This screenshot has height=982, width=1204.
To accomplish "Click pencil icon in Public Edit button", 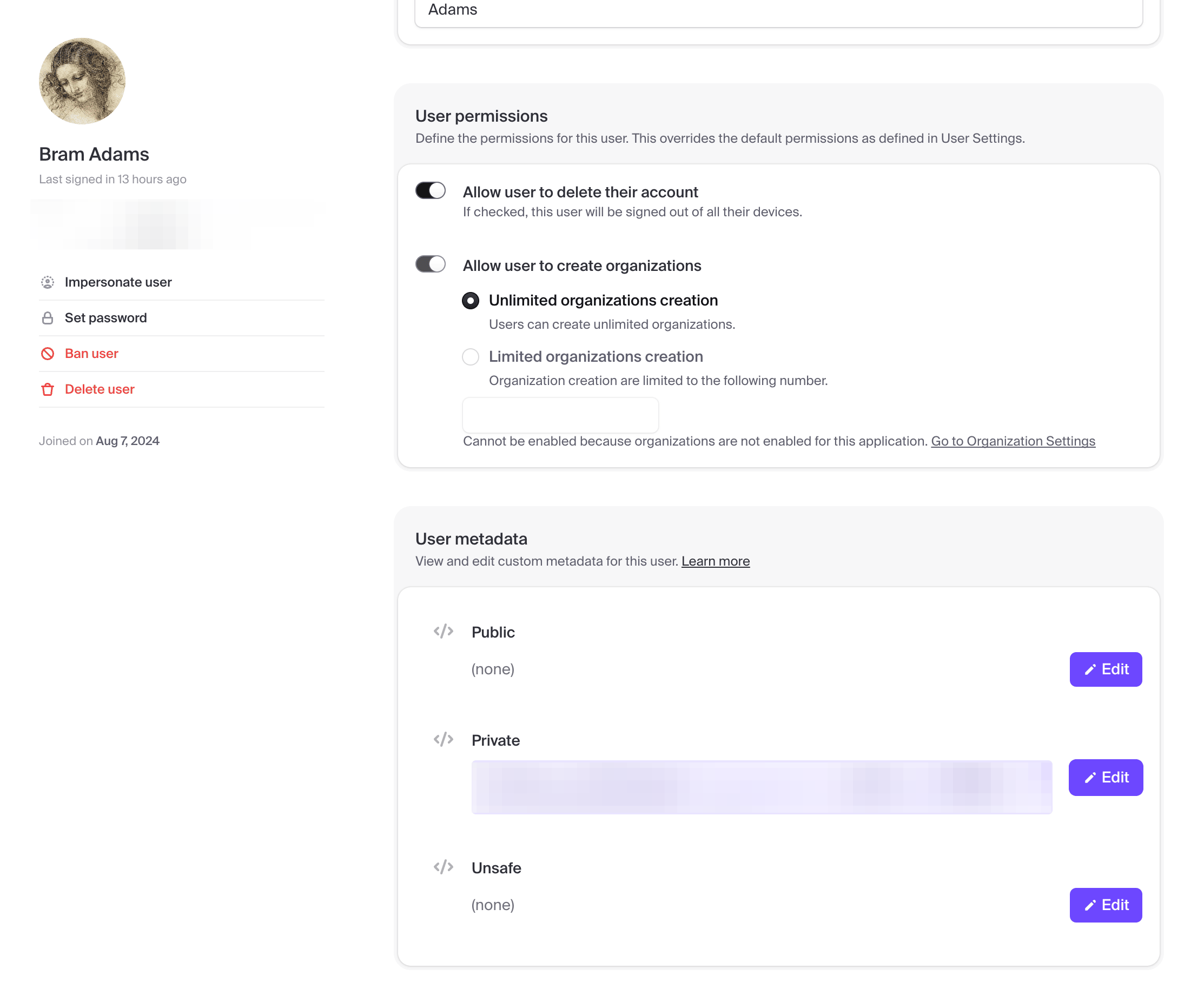I will point(1090,670).
